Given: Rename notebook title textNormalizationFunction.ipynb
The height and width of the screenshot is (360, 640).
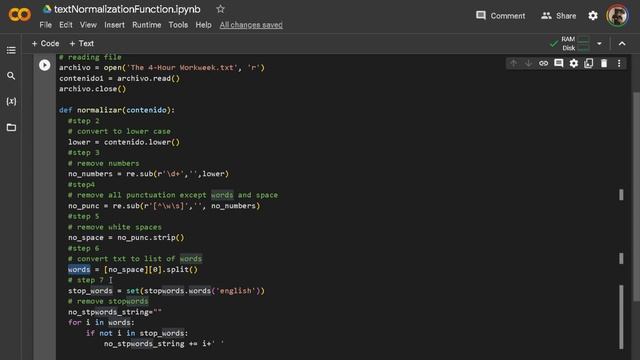Looking at the screenshot, I should point(127,9).
